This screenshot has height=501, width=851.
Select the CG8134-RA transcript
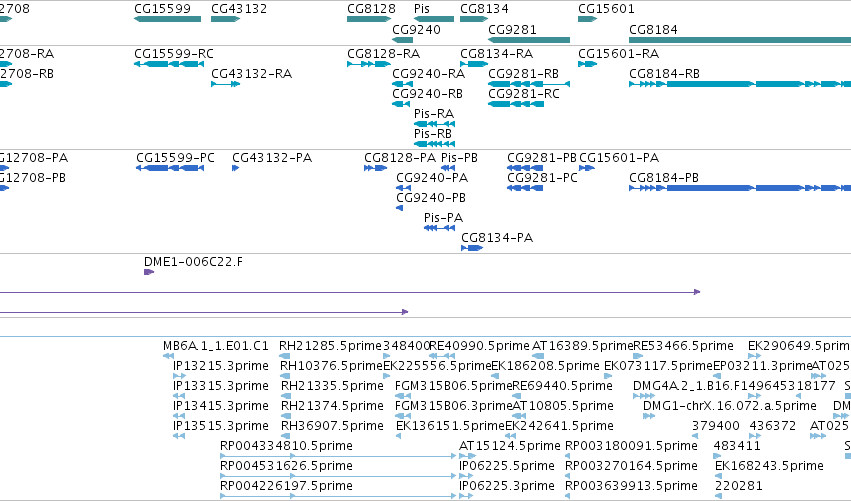[474, 64]
